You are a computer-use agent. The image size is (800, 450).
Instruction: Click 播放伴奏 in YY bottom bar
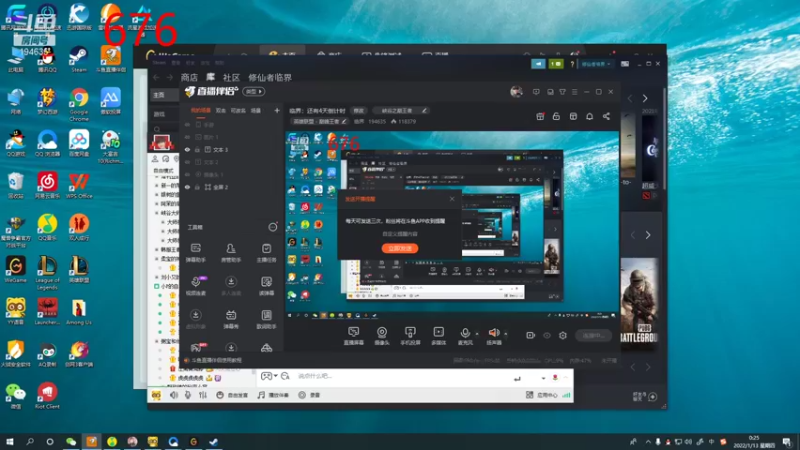[x=273, y=395]
